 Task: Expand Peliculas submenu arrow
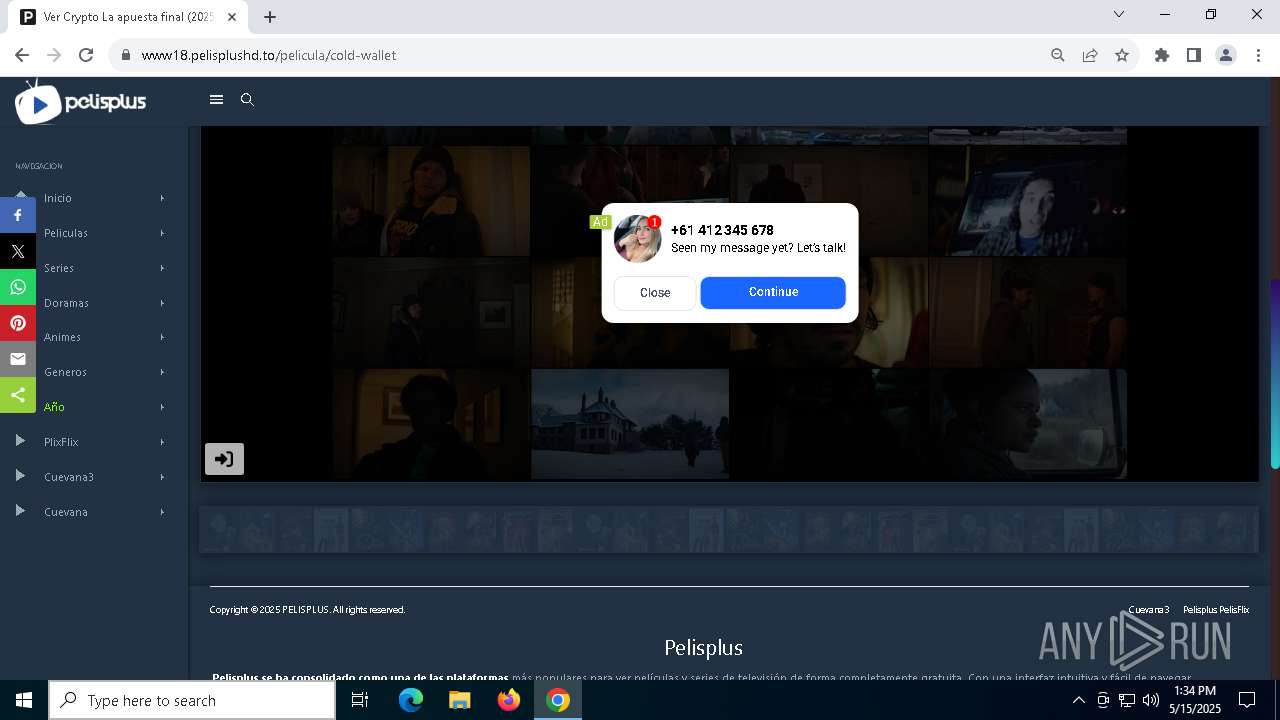coord(162,233)
